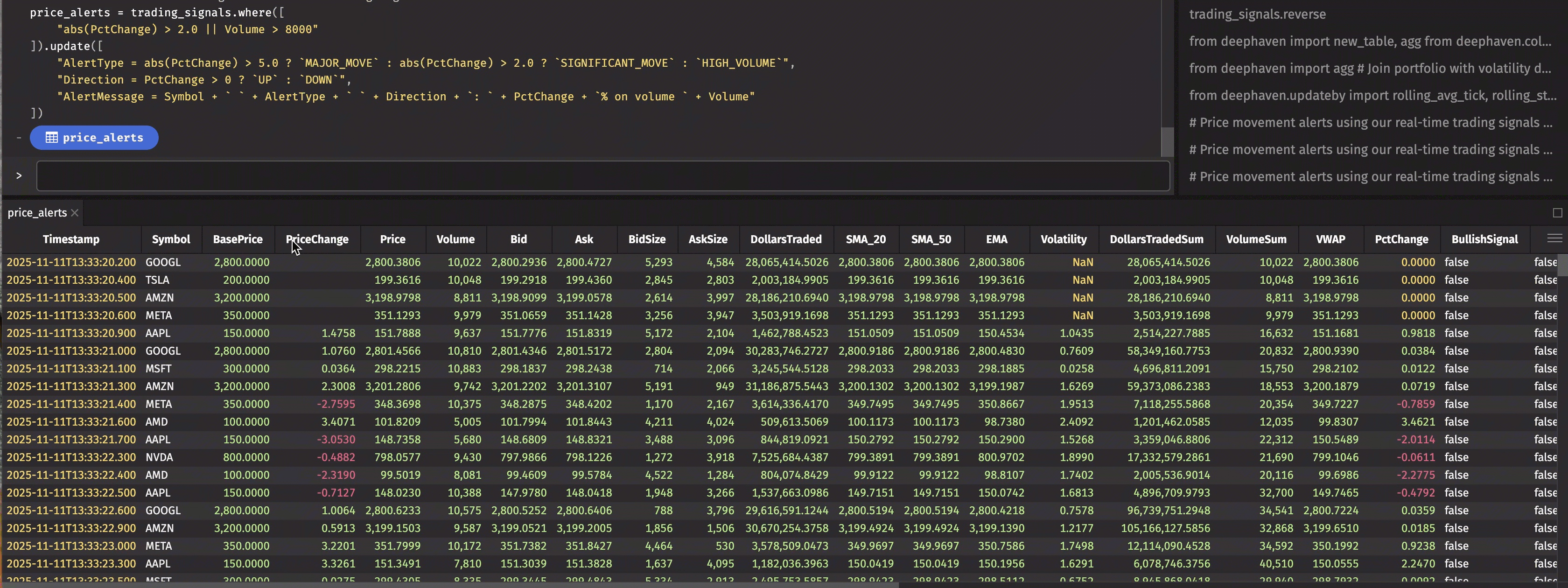Close the price_alerts tab
This screenshot has height=588, width=1568.
click(74, 212)
